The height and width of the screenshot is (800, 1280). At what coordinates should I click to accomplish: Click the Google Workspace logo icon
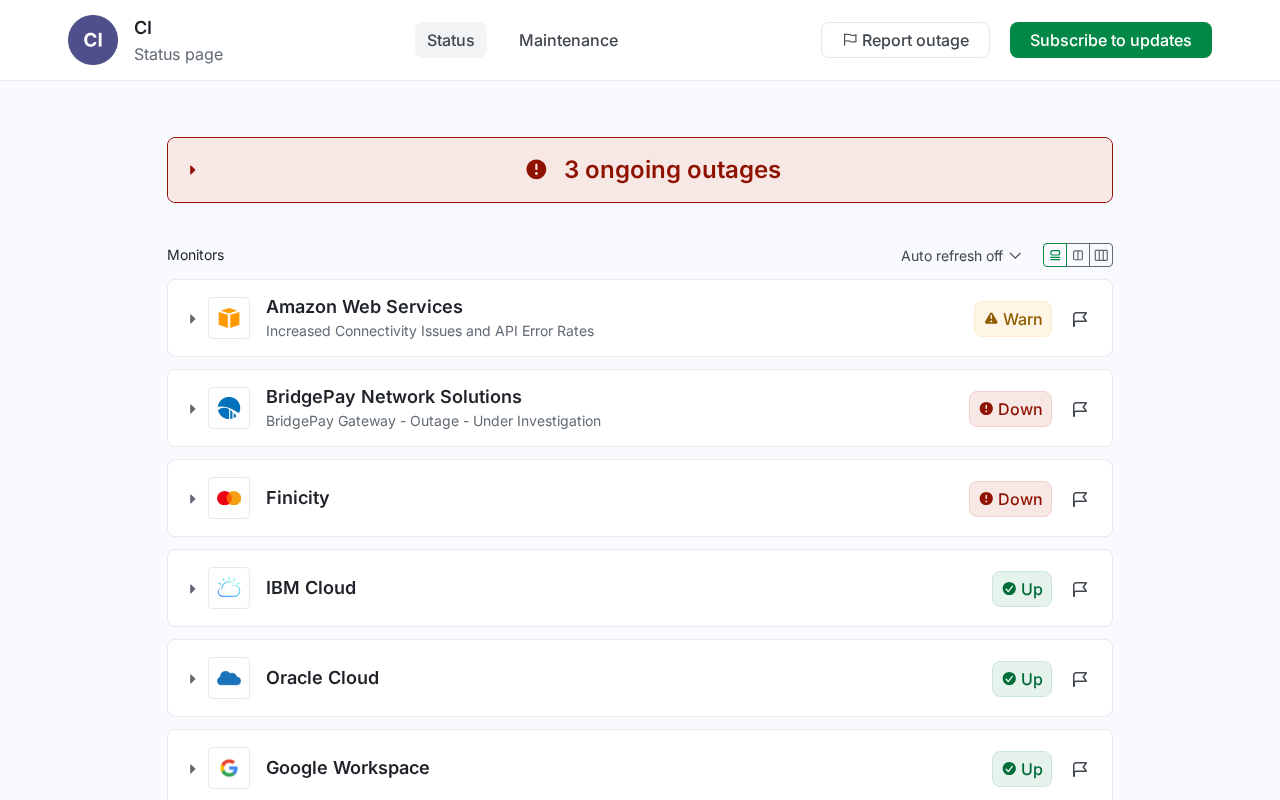(229, 768)
